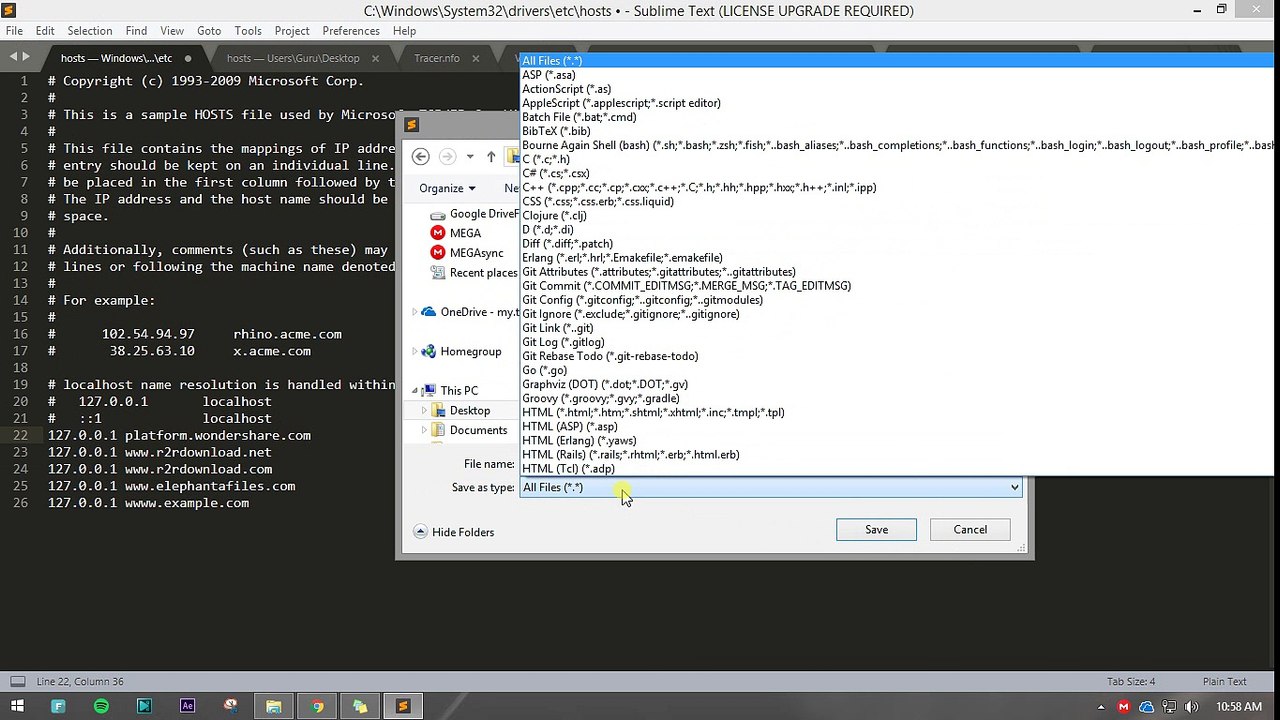This screenshot has height=720, width=1280.
Task: Click the Cancel button
Action: (970, 530)
